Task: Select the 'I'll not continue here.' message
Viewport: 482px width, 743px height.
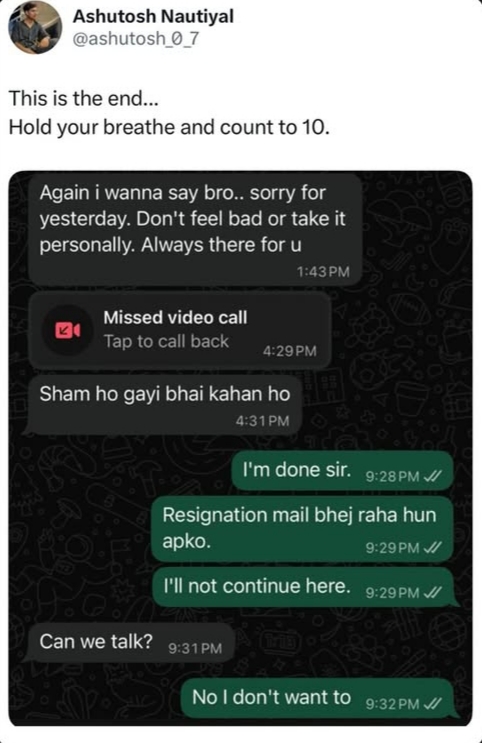Action: [303, 588]
